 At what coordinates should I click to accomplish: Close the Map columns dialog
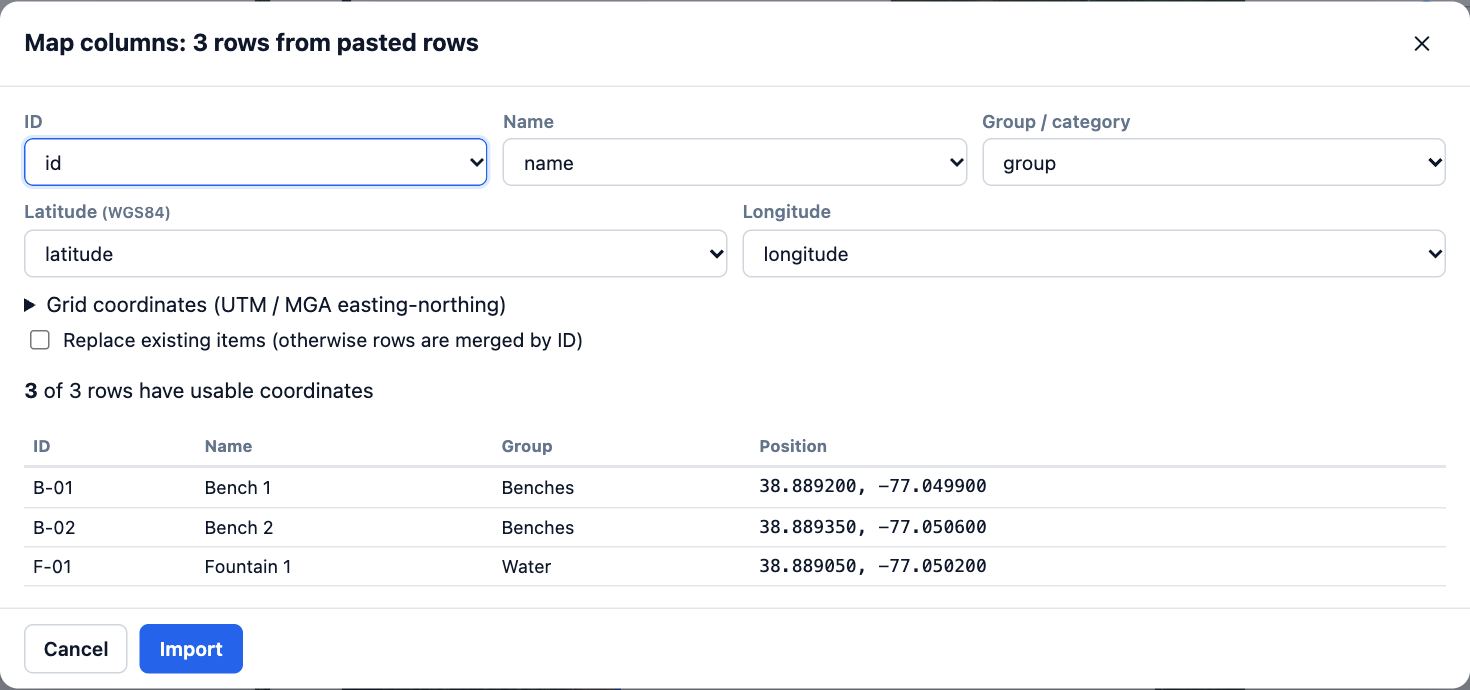1421,43
